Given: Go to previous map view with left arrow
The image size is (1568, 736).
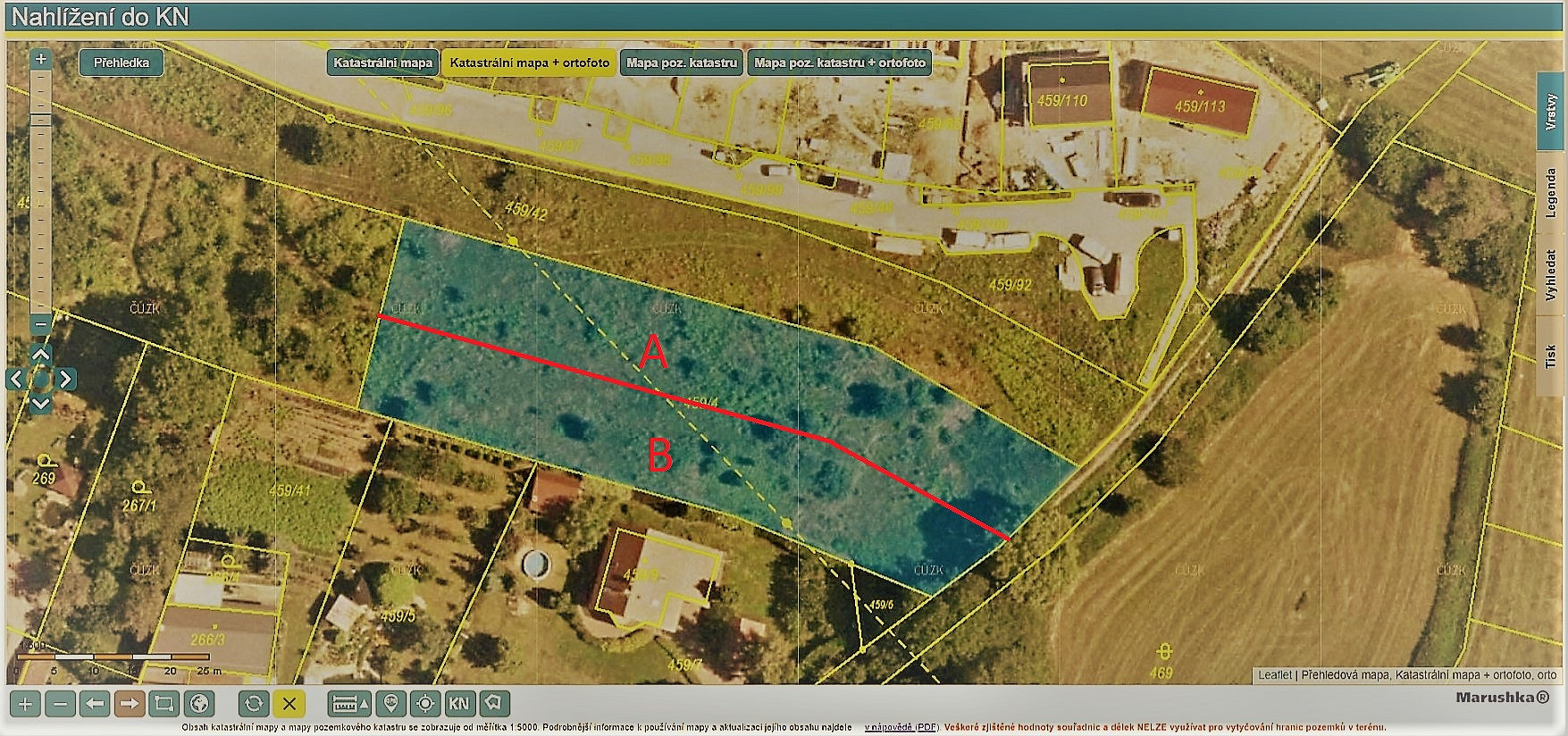Looking at the screenshot, I should [95, 704].
